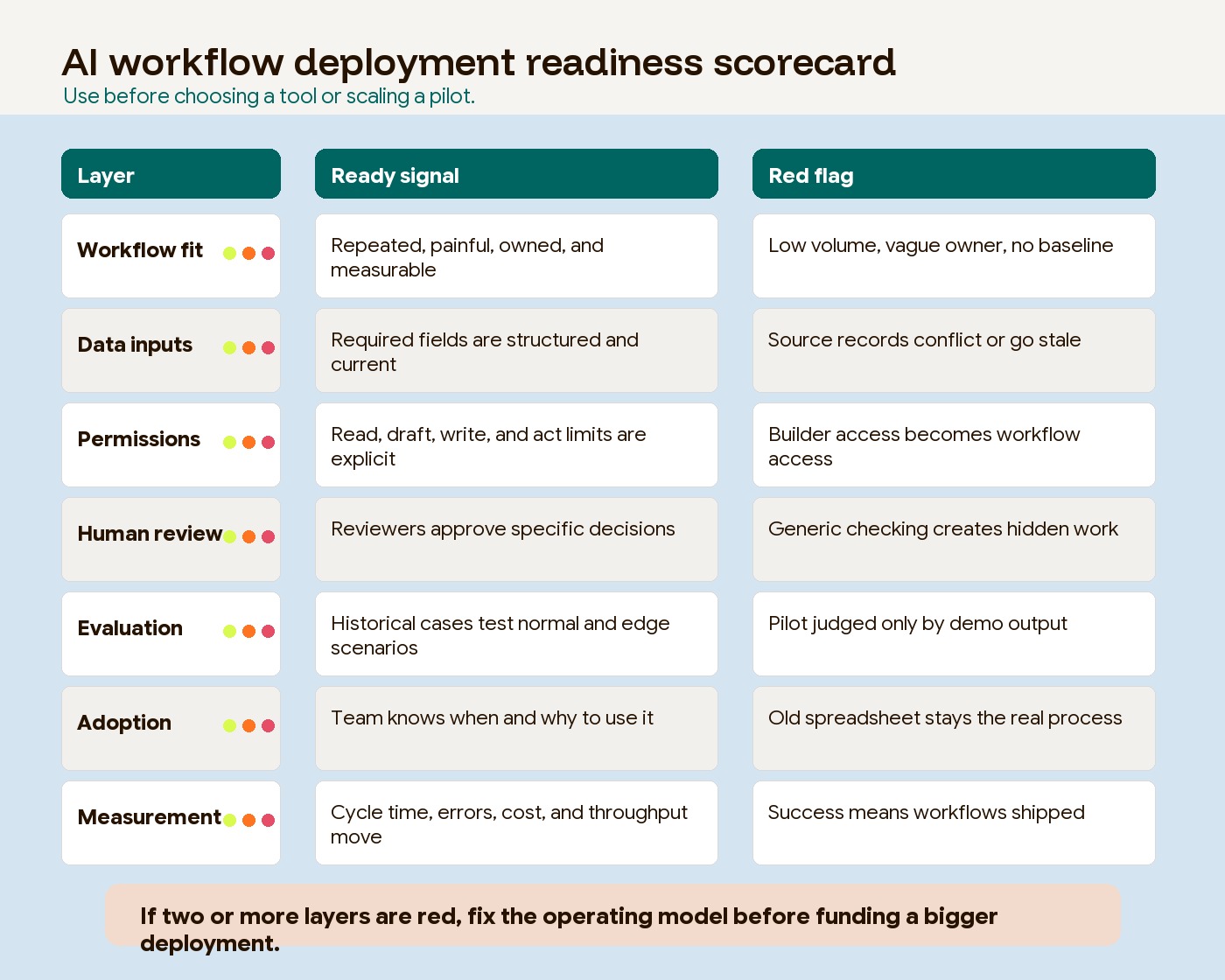Select Measurement's orange status dot
Viewport: 1225px width, 980px height.
tap(248, 820)
